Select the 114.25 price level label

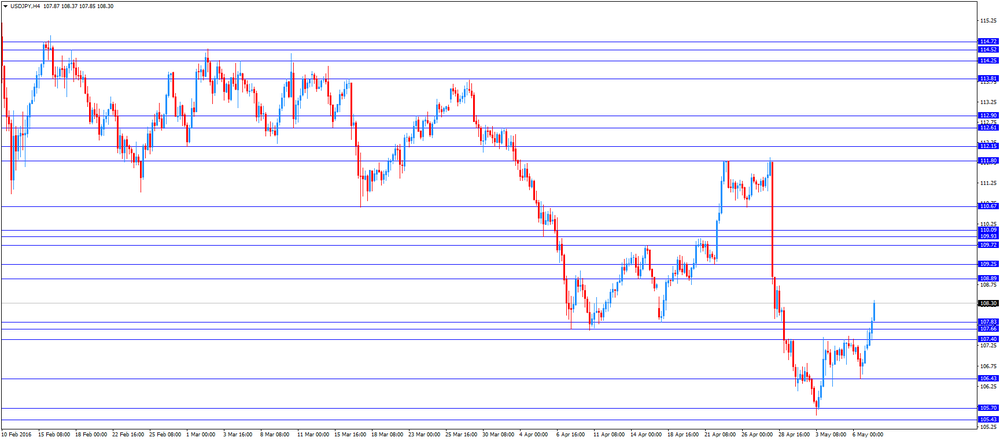click(x=988, y=61)
